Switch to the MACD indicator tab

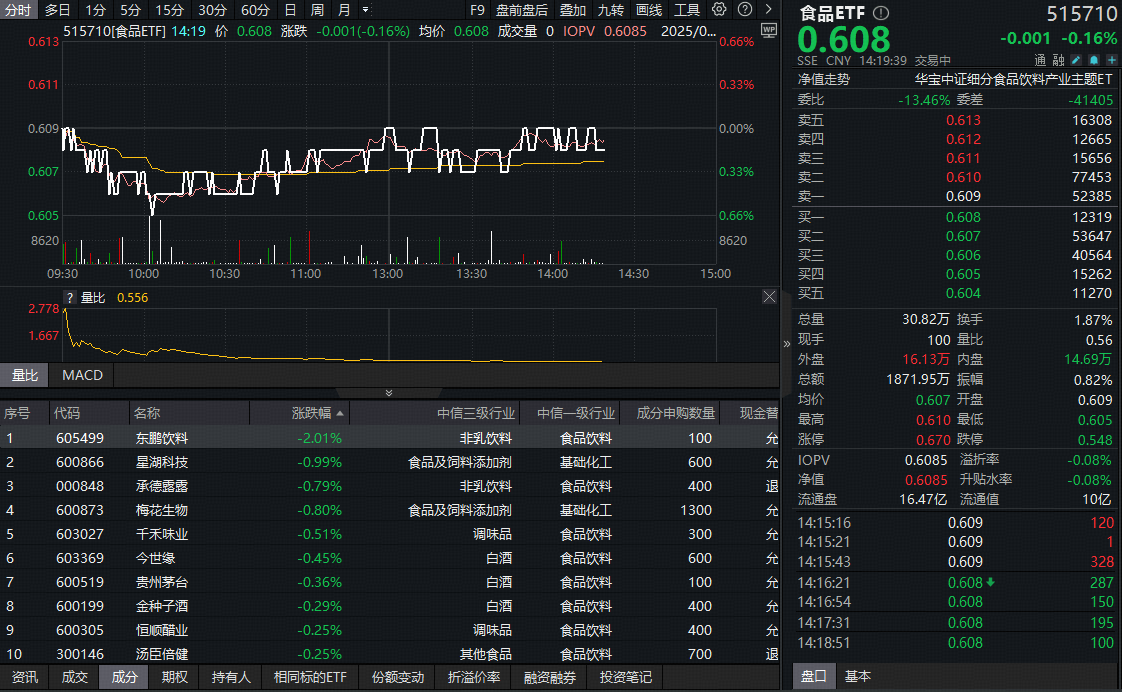pyautogui.click(x=80, y=375)
